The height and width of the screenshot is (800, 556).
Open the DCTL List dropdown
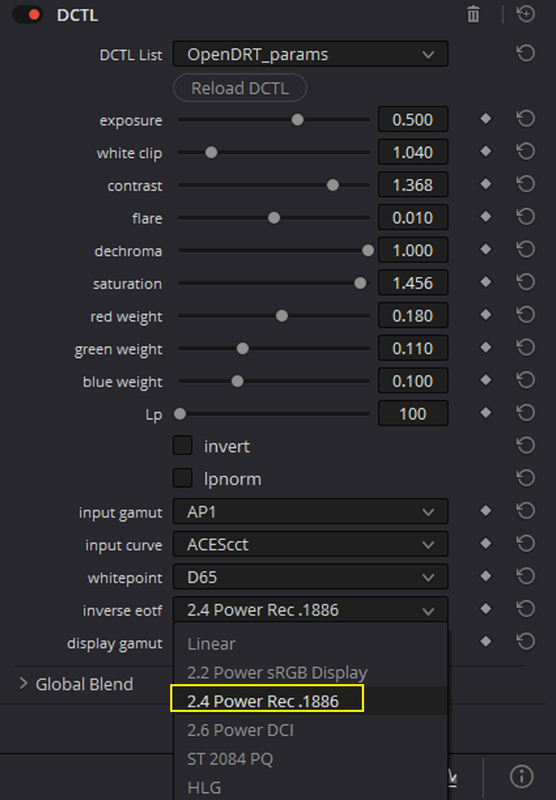click(x=310, y=54)
